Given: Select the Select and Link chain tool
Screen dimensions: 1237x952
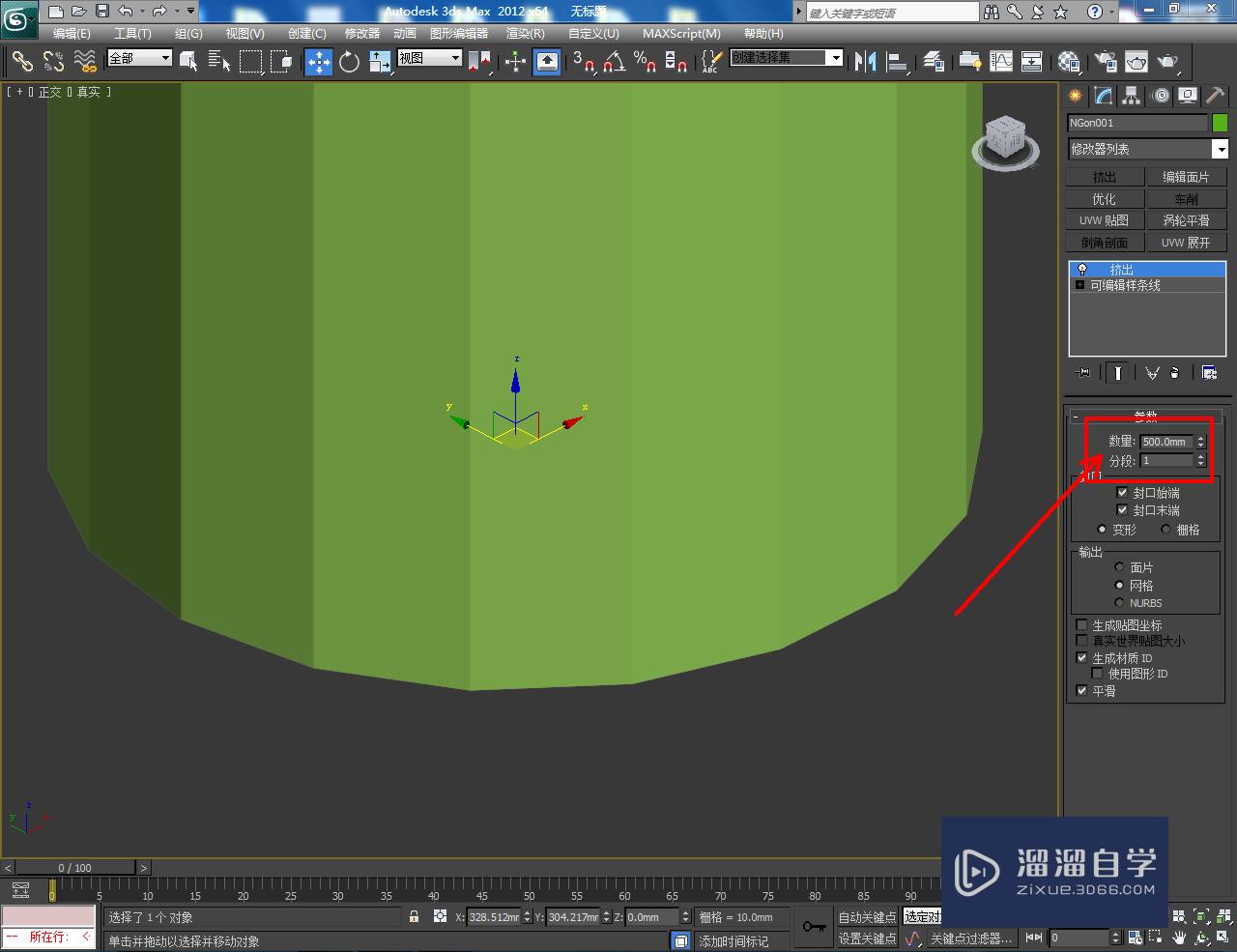Looking at the screenshot, I should (22, 62).
